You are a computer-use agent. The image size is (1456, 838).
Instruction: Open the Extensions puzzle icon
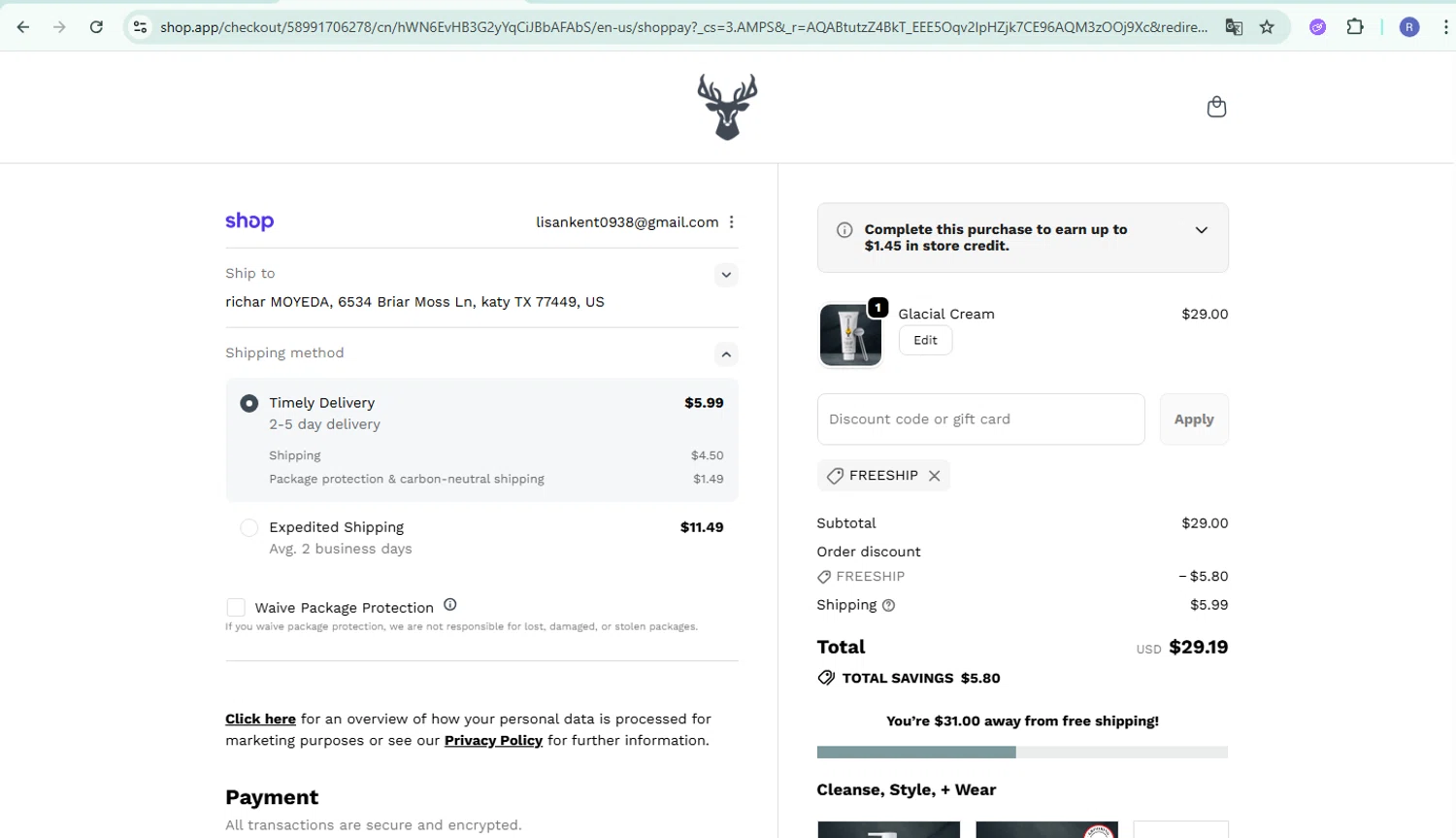(1355, 27)
